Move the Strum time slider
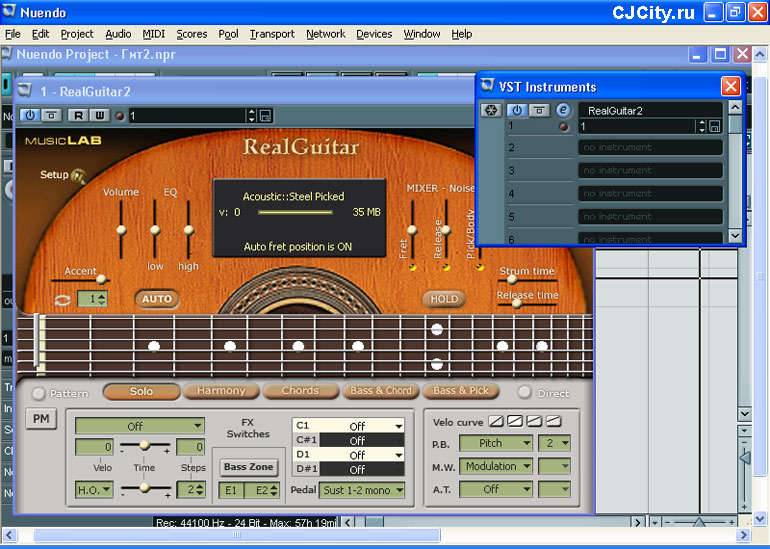 512,280
